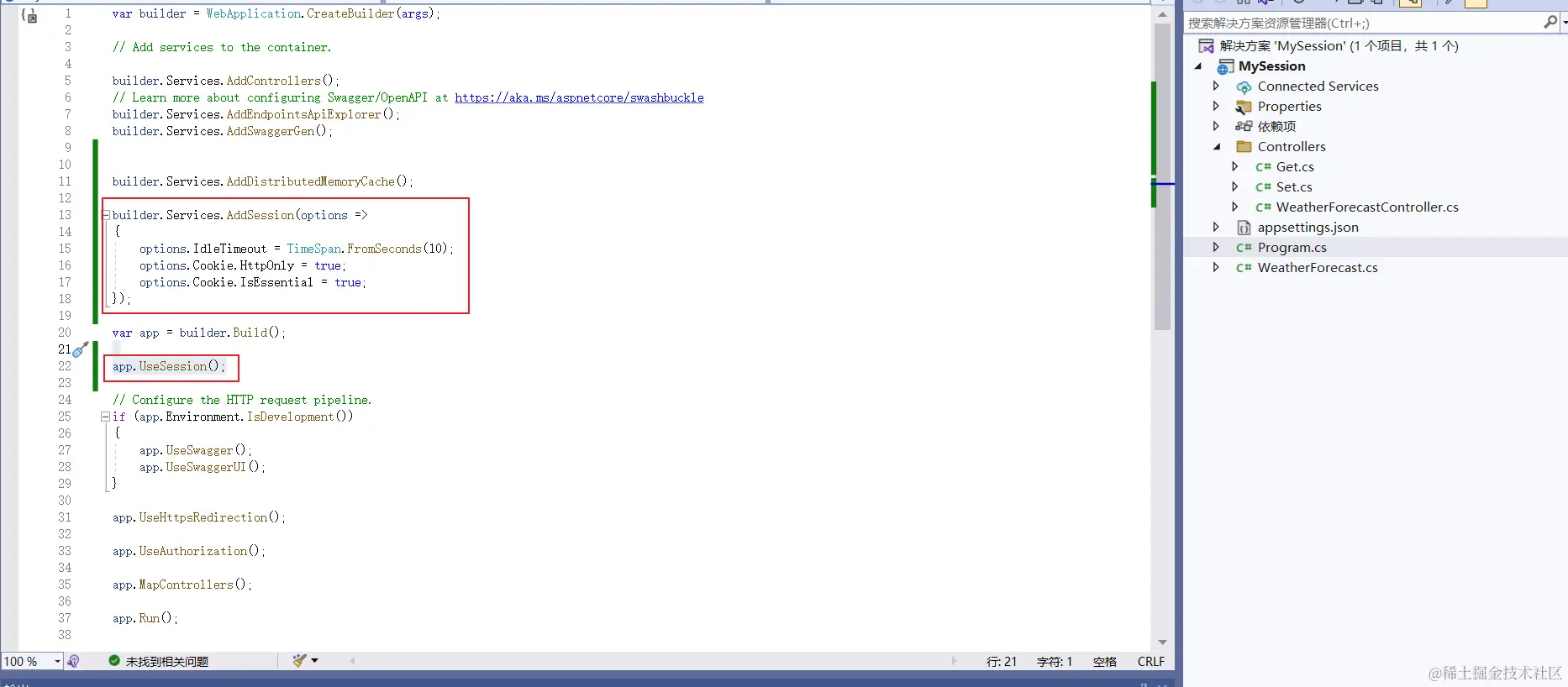Click the C# icon beside WeatherForecastController.cs
The width and height of the screenshot is (1568, 687).
1263,207
